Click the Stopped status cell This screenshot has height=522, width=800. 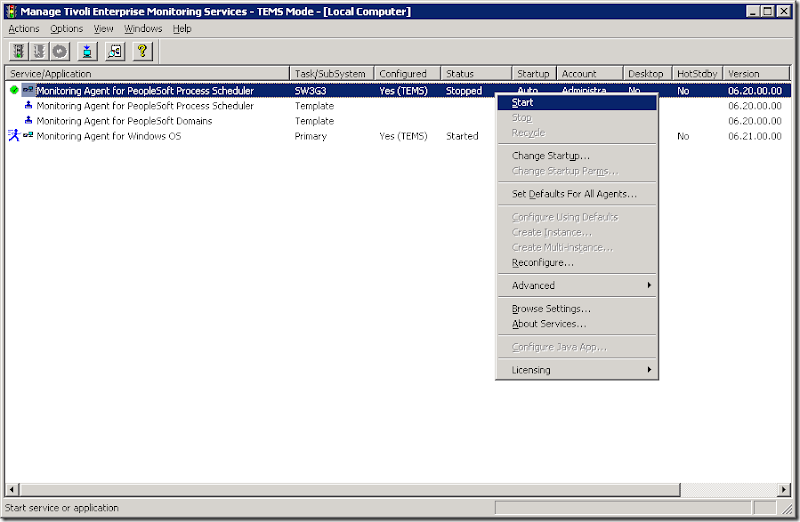[464, 91]
